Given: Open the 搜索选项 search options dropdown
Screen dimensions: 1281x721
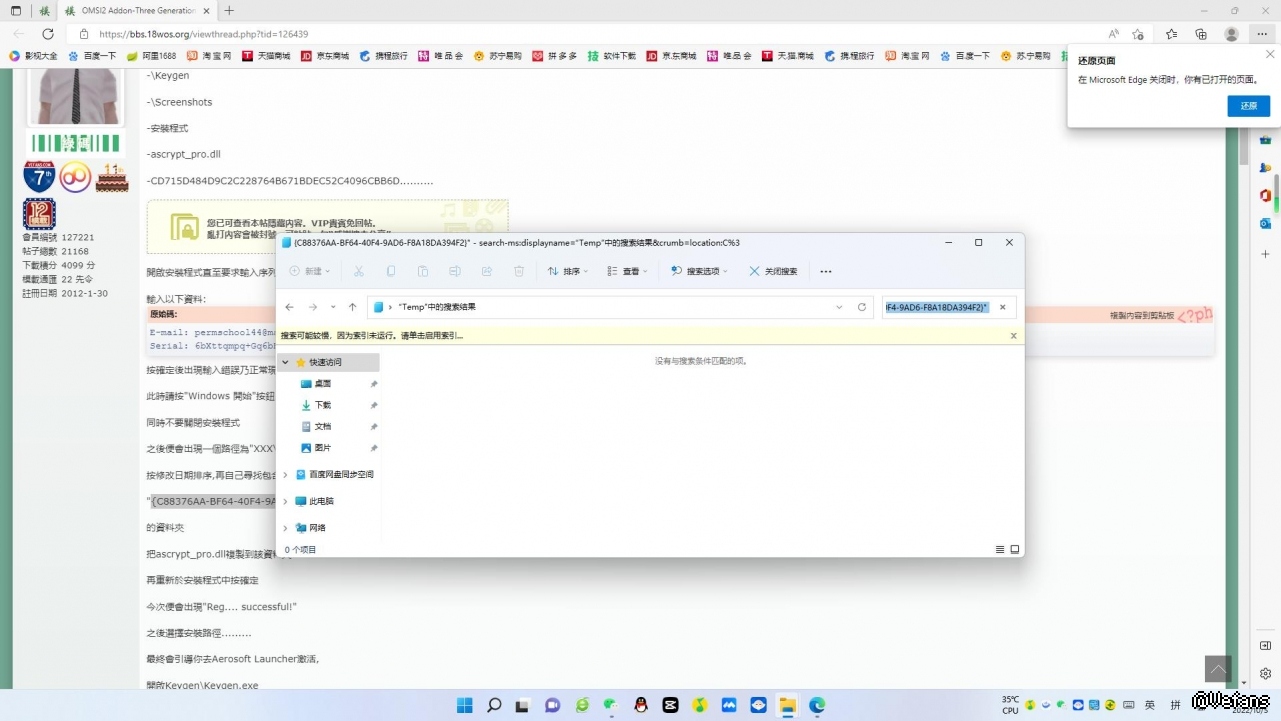Looking at the screenshot, I should 698,271.
